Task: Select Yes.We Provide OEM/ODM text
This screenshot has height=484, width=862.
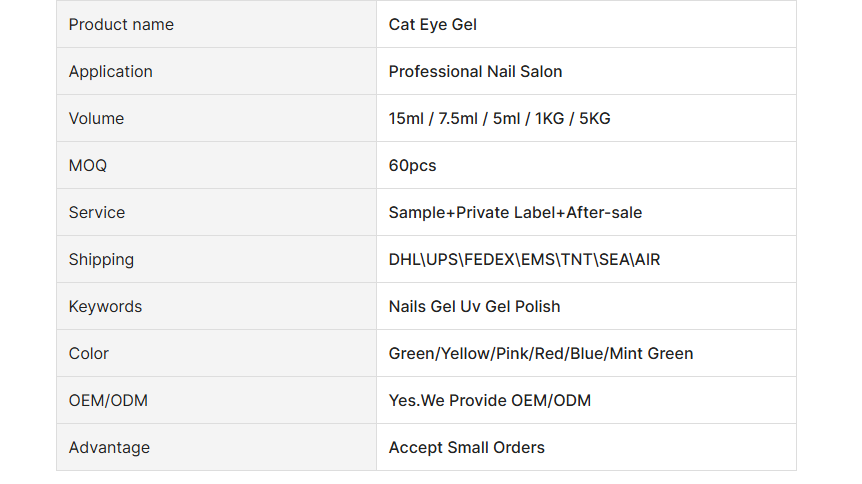Action: click(489, 400)
